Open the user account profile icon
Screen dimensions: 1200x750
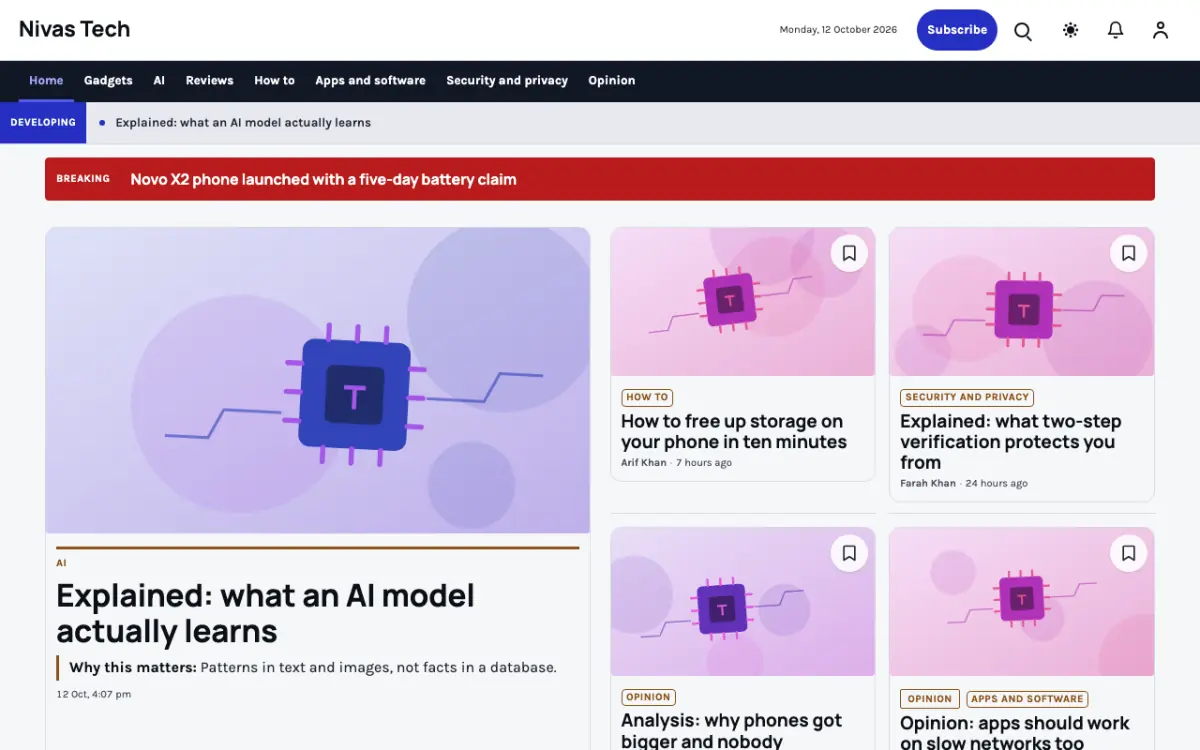pos(1160,30)
